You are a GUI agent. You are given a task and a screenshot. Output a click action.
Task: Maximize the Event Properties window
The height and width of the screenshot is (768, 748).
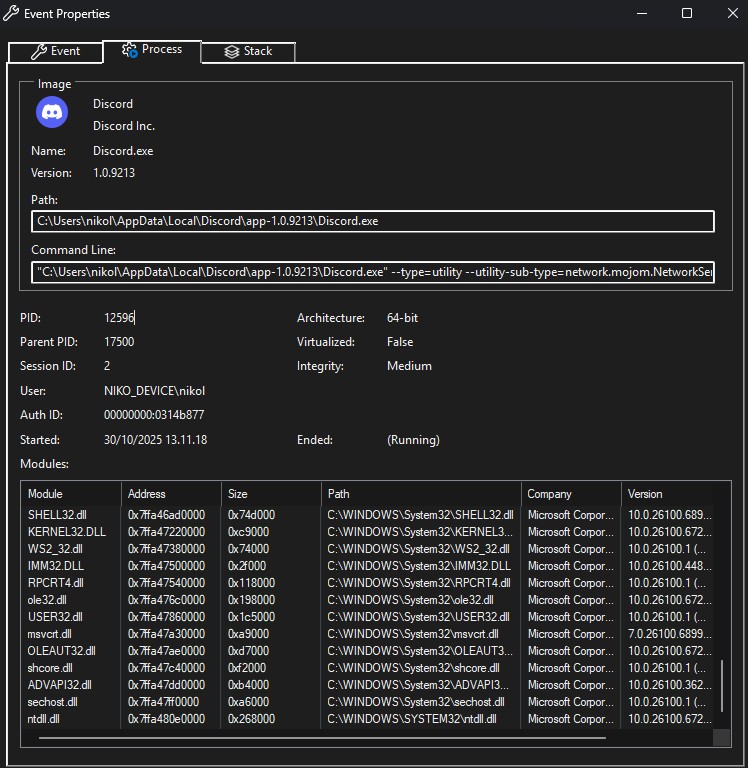tap(687, 13)
